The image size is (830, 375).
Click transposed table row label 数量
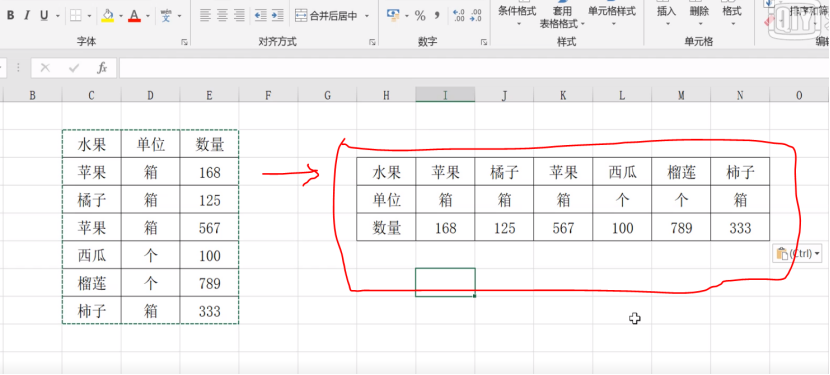click(x=386, y=228)
